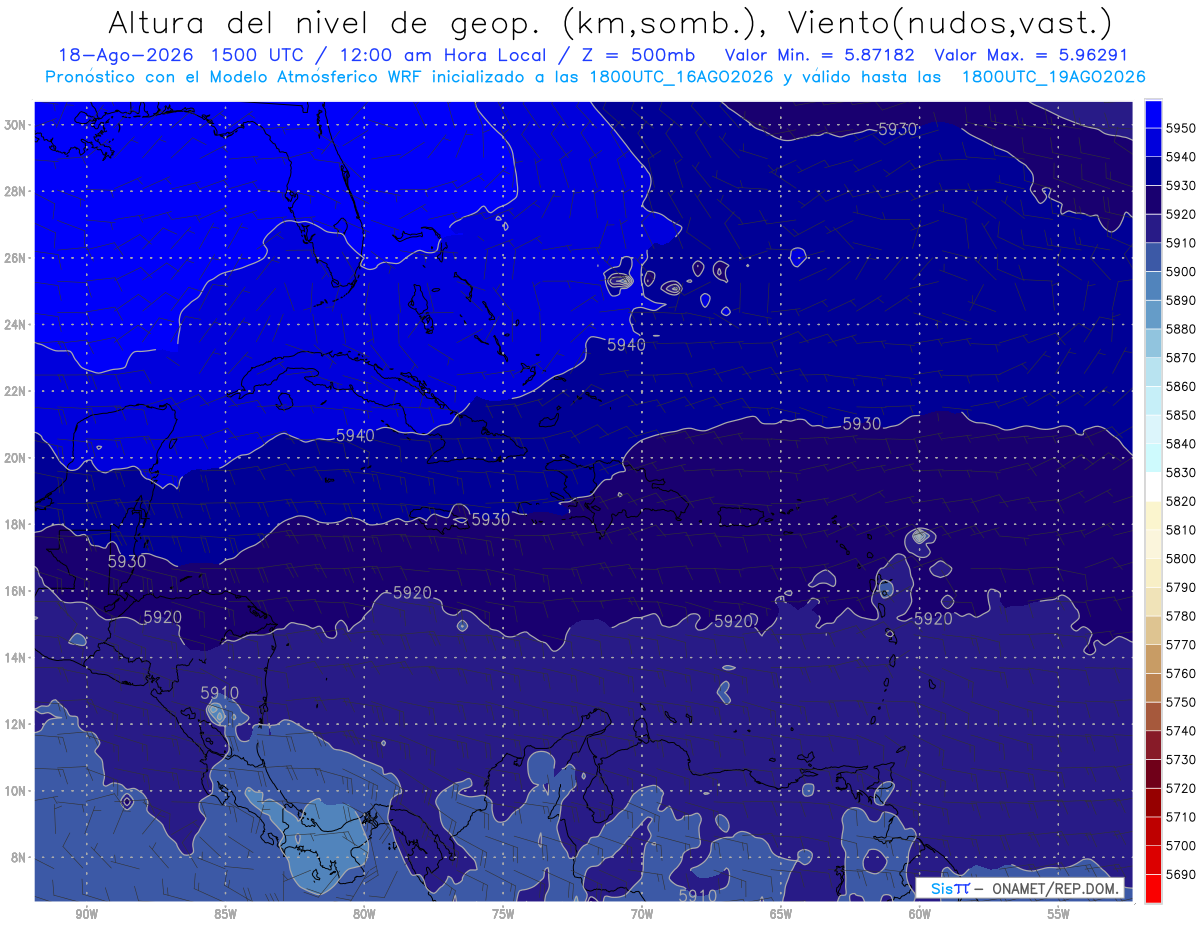Image resolution: width=1200 pixels, height=927 pixels.
Task: Click the 5810 value on the color legend
Action: point(1181,530)
